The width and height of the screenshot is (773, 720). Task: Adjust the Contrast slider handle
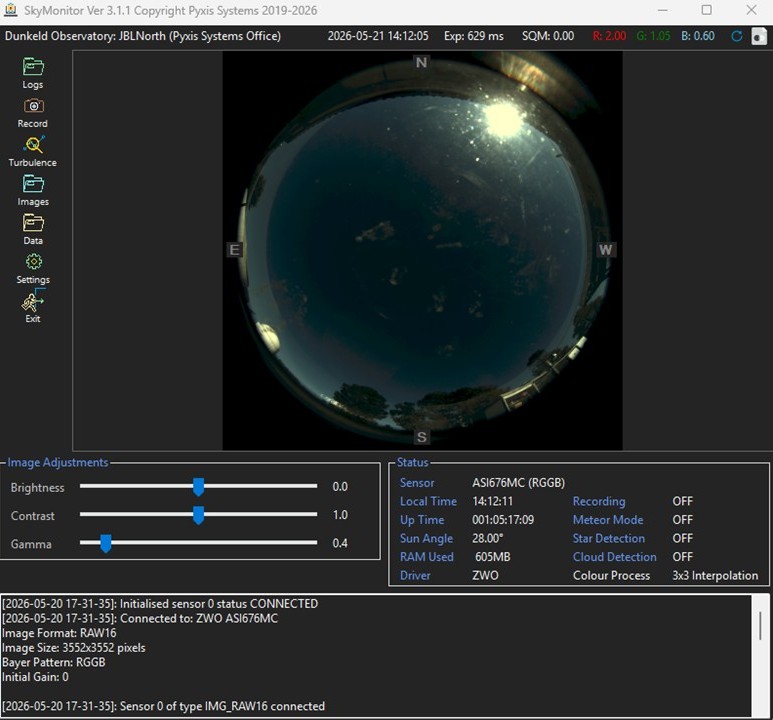[198, 515]
